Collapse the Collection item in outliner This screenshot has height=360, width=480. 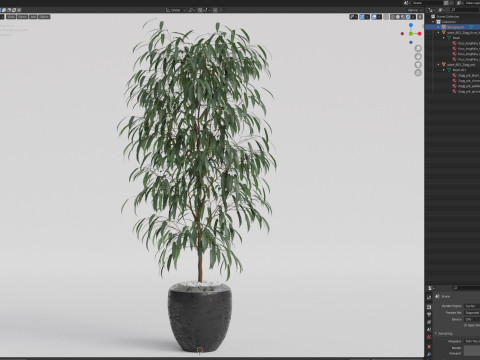(433, 22)
